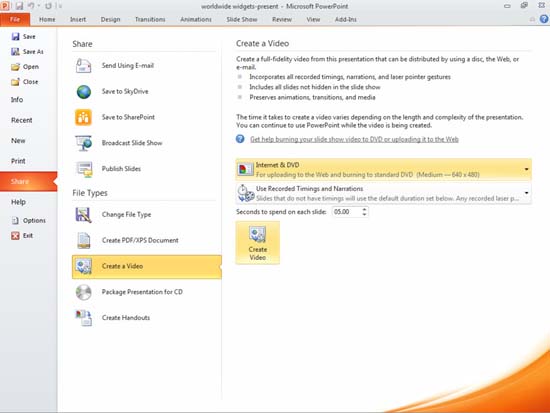Switch to the View tab

313,19
